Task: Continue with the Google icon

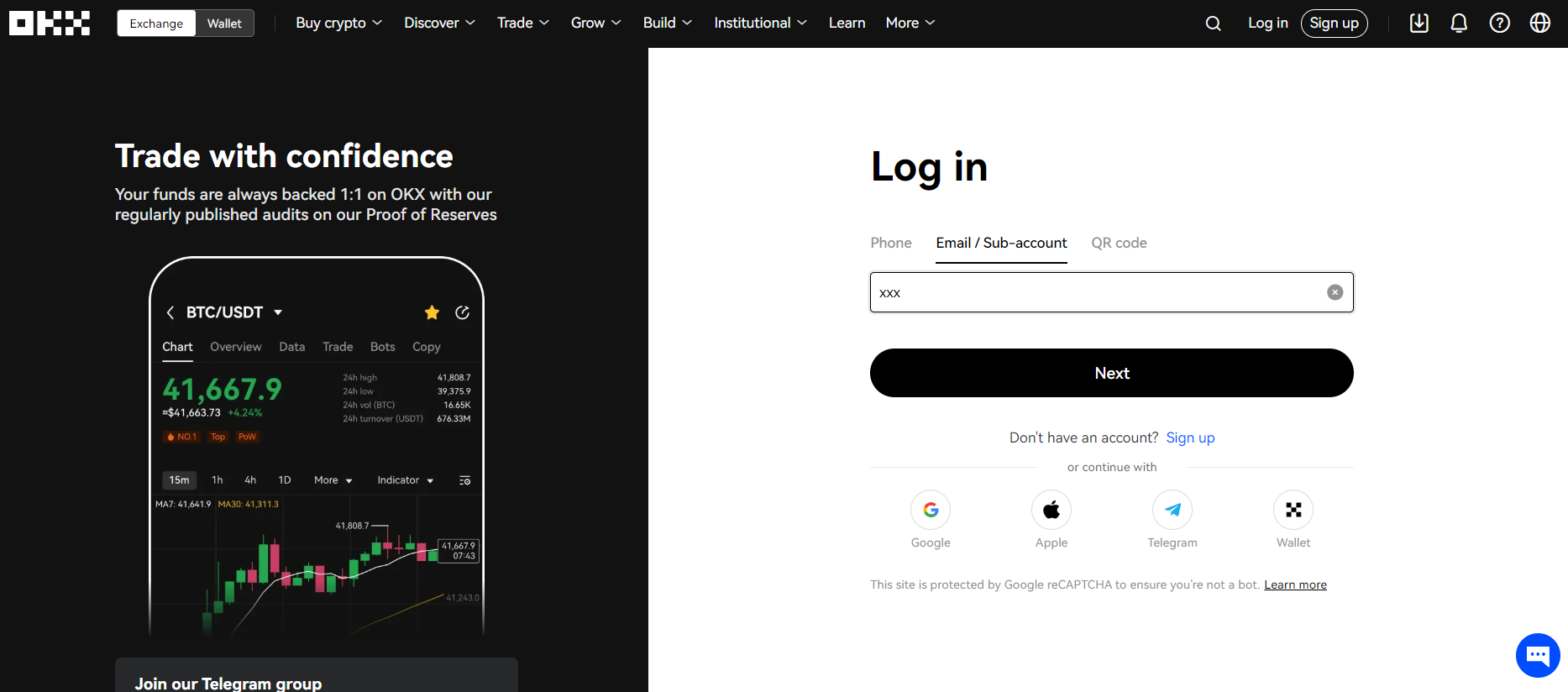Action: (x=931, y=510)
